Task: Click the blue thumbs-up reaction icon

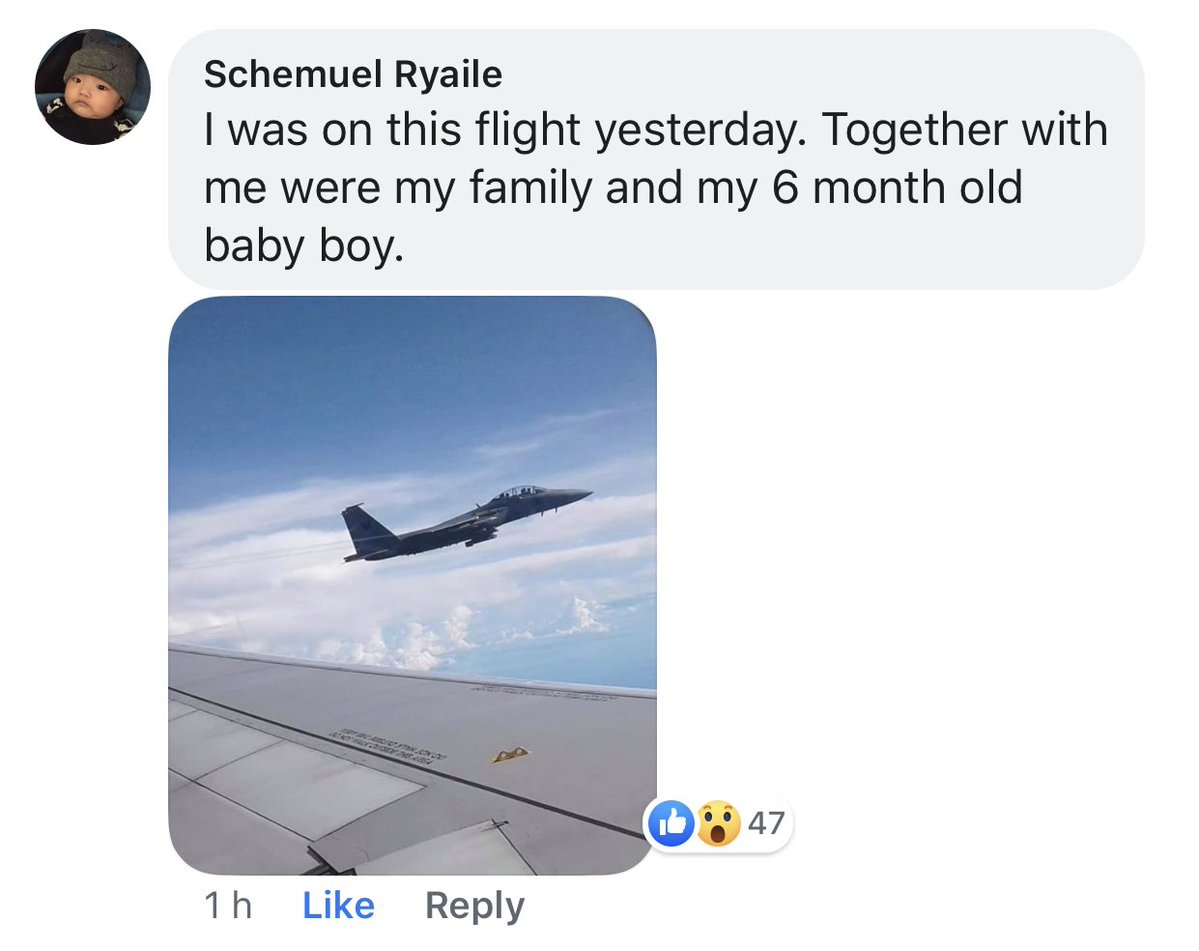Action: tap(671, 823)
